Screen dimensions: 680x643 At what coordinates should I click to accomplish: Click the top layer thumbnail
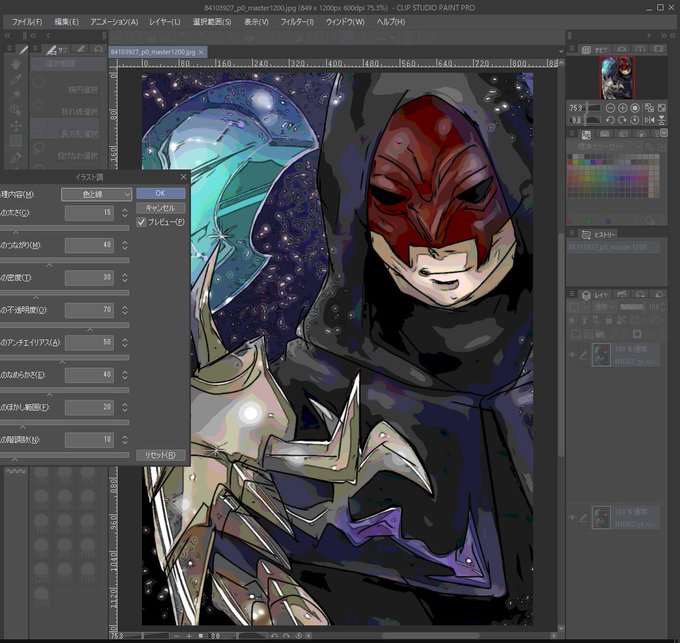point(601,355)
